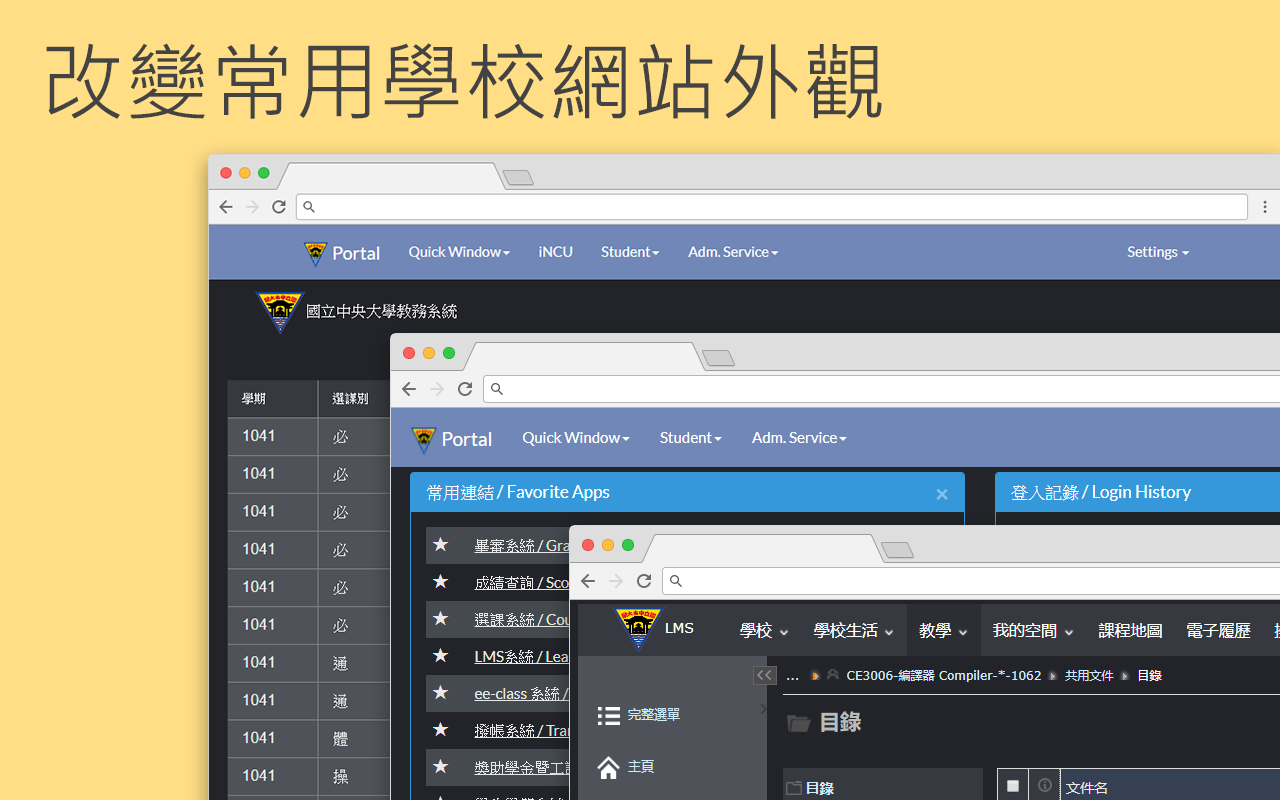Go back in the rear Portal browser window

(226, 207)
